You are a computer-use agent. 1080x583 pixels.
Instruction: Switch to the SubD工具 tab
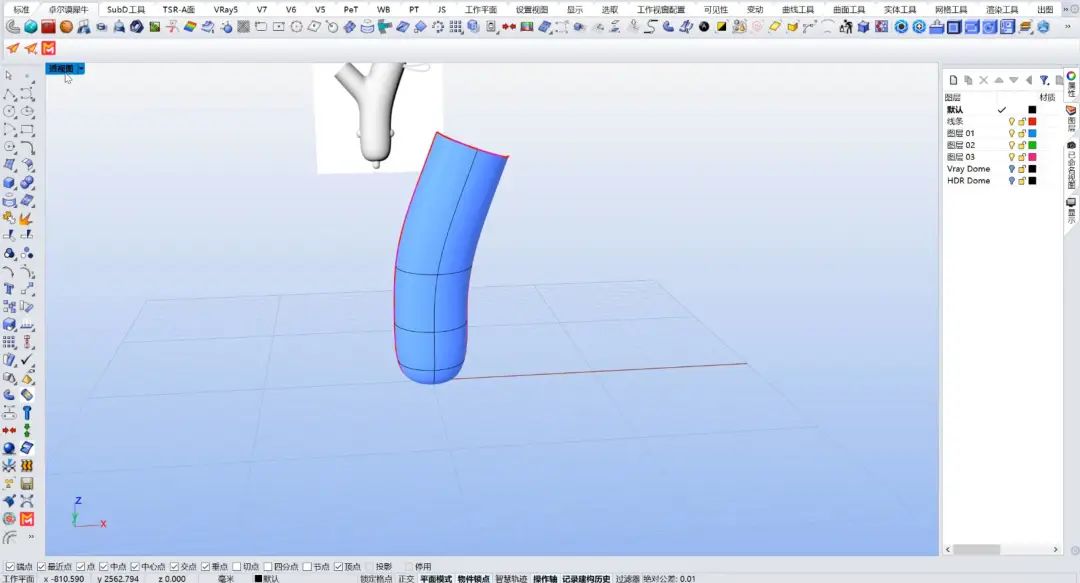[x=126, y=9]
